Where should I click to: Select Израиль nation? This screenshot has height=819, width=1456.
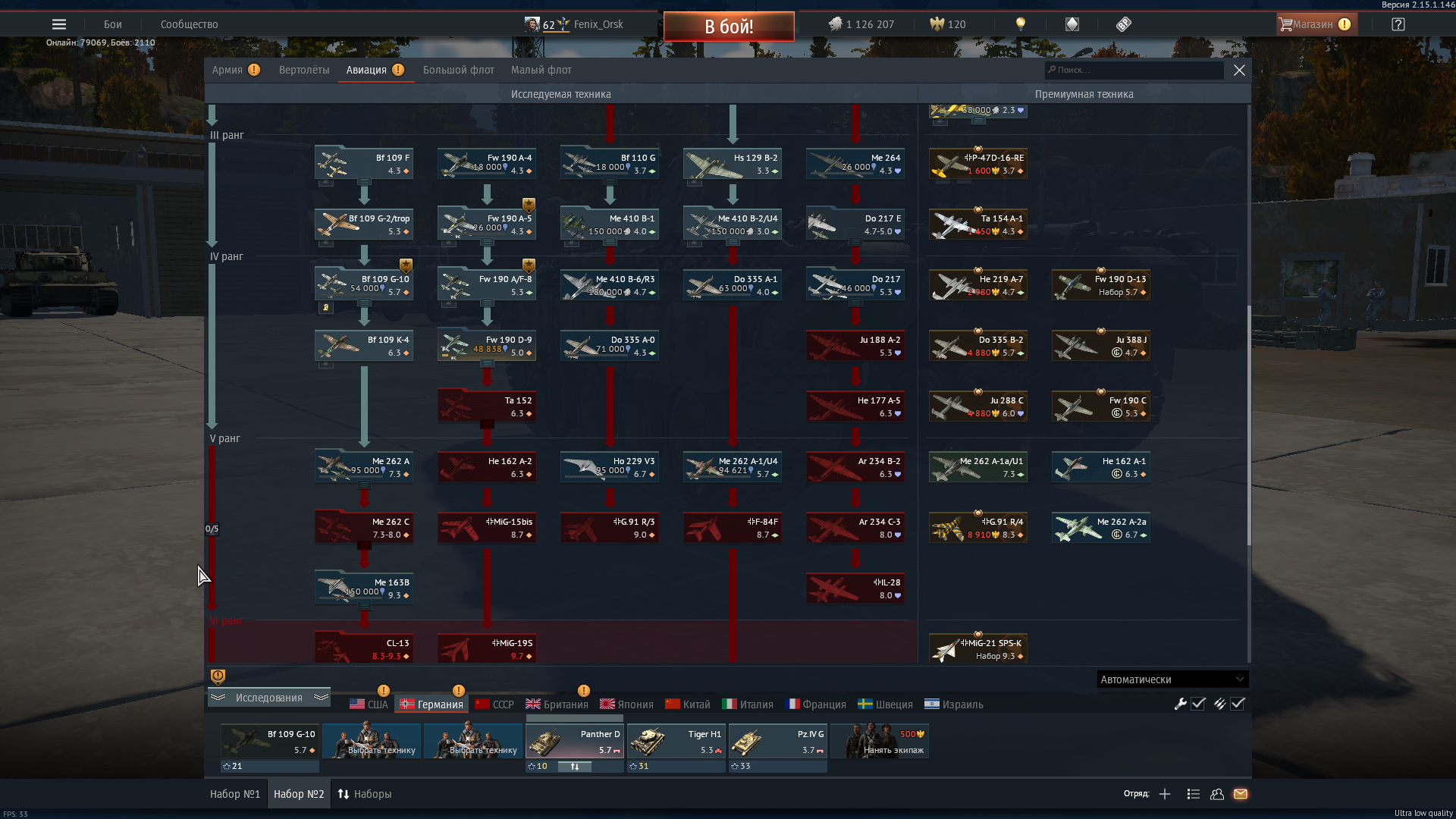tap(954, 704)
